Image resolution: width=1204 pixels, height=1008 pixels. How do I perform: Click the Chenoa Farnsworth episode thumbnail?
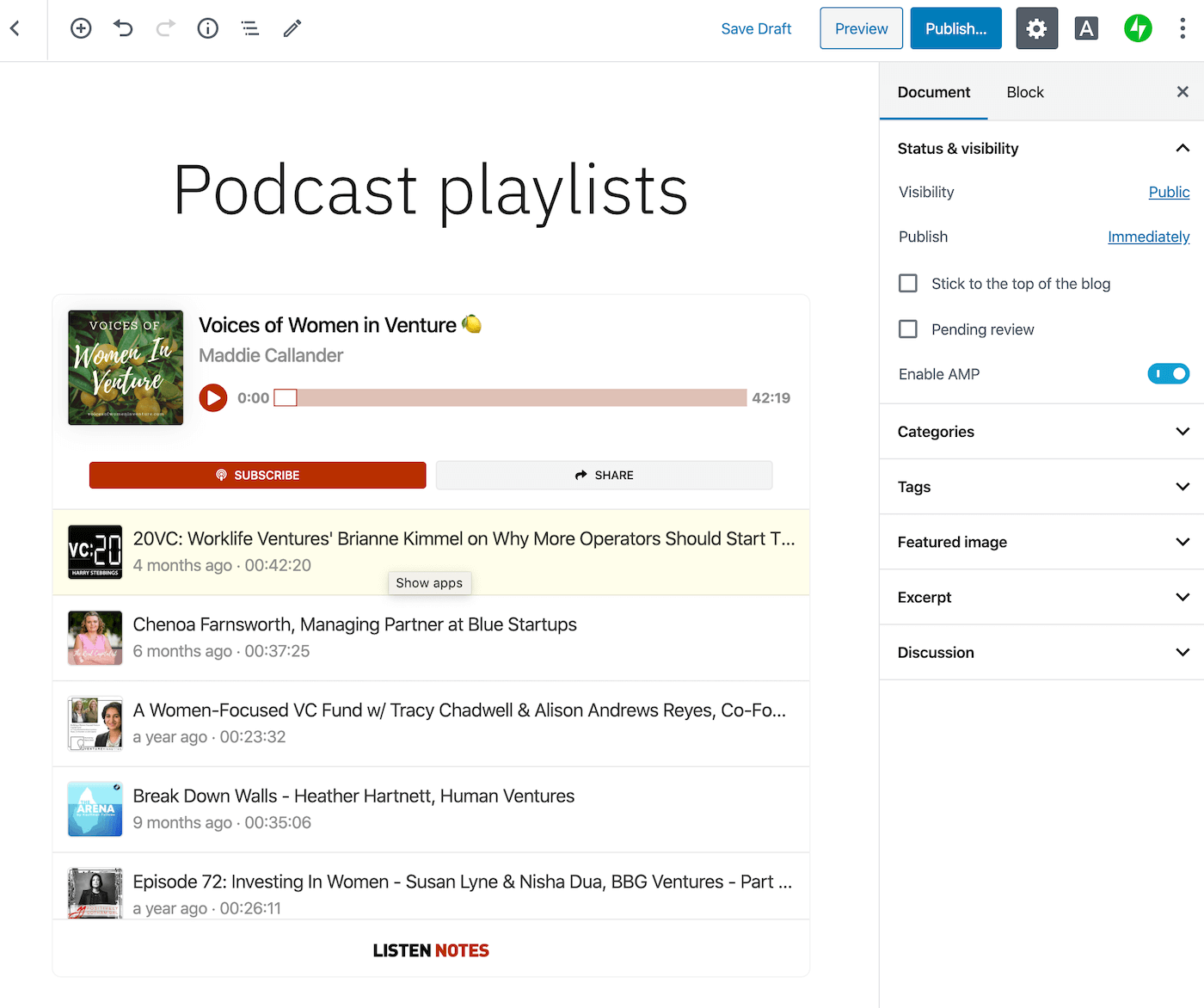95,638
